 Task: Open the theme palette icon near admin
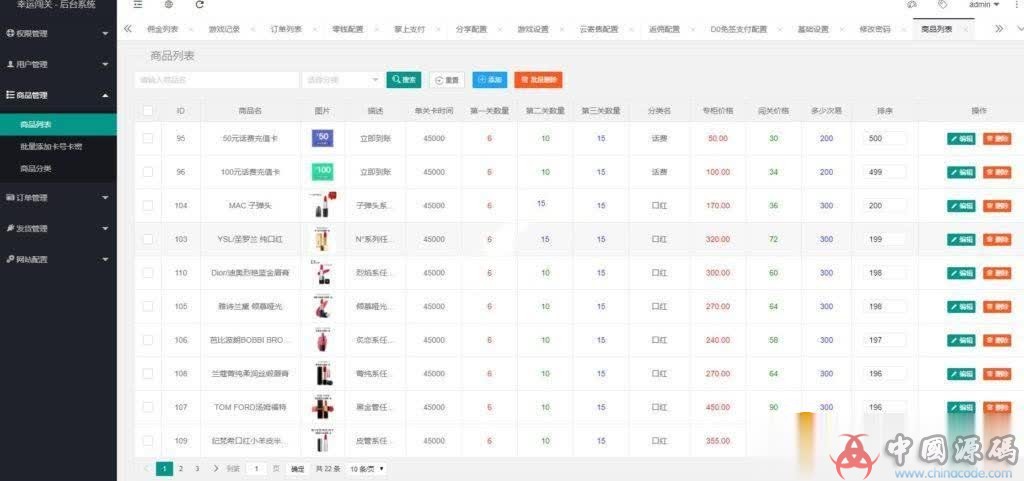point(912,5)
